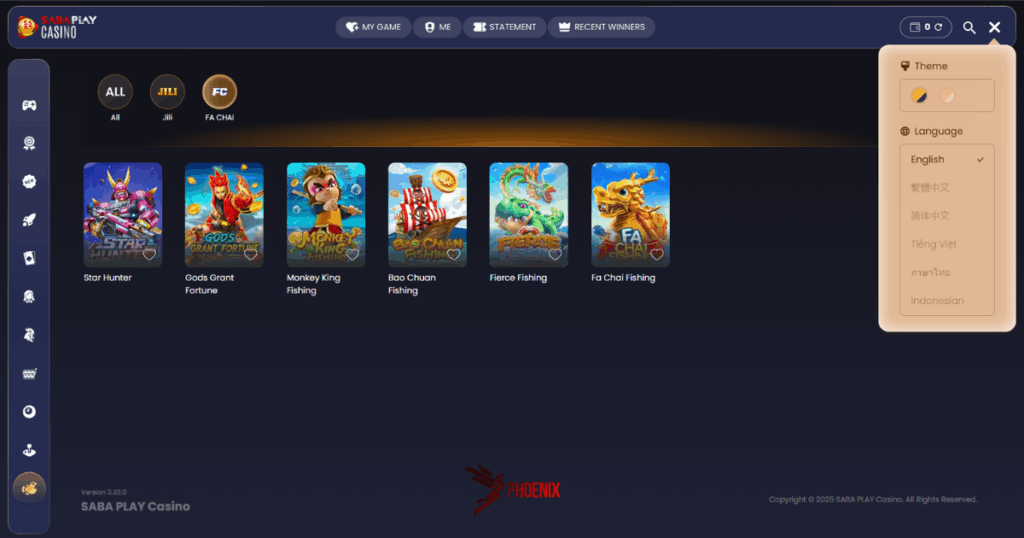This screenshot has width=1024, height=538.
Task: Select the ALL providers filter
Action: click(115, 92)
